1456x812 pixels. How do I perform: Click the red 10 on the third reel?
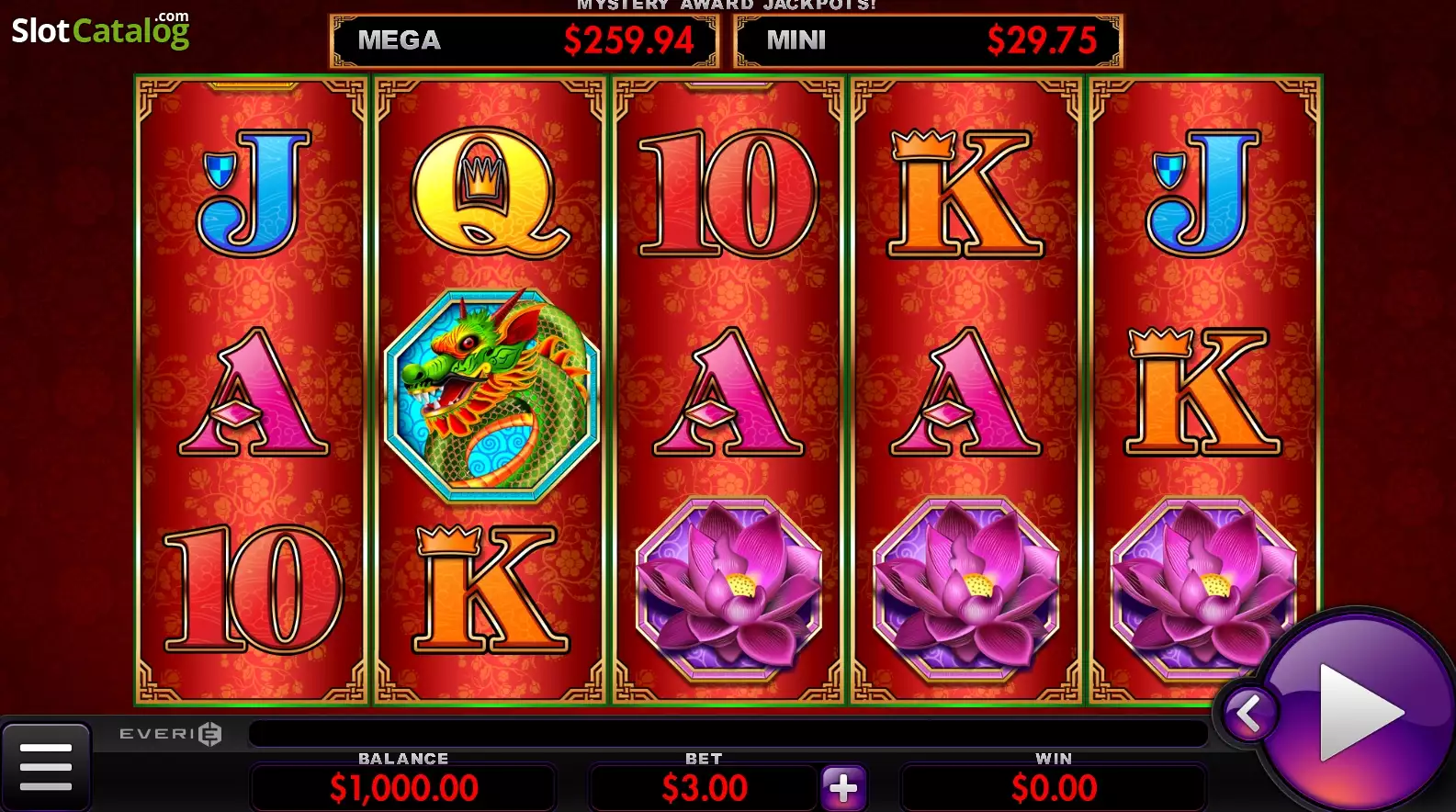click(x=728, y=193)
